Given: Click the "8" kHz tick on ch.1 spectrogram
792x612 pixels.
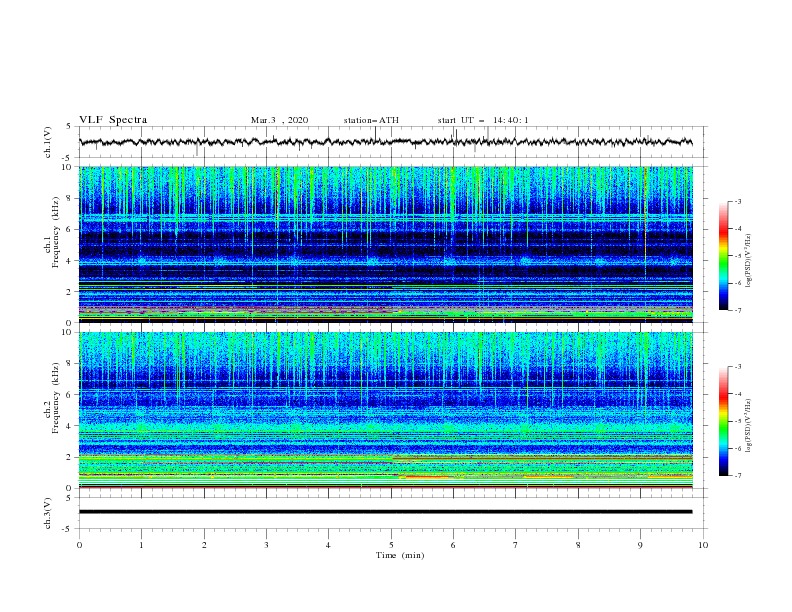Looking at the screenshot, I should 69,198.
